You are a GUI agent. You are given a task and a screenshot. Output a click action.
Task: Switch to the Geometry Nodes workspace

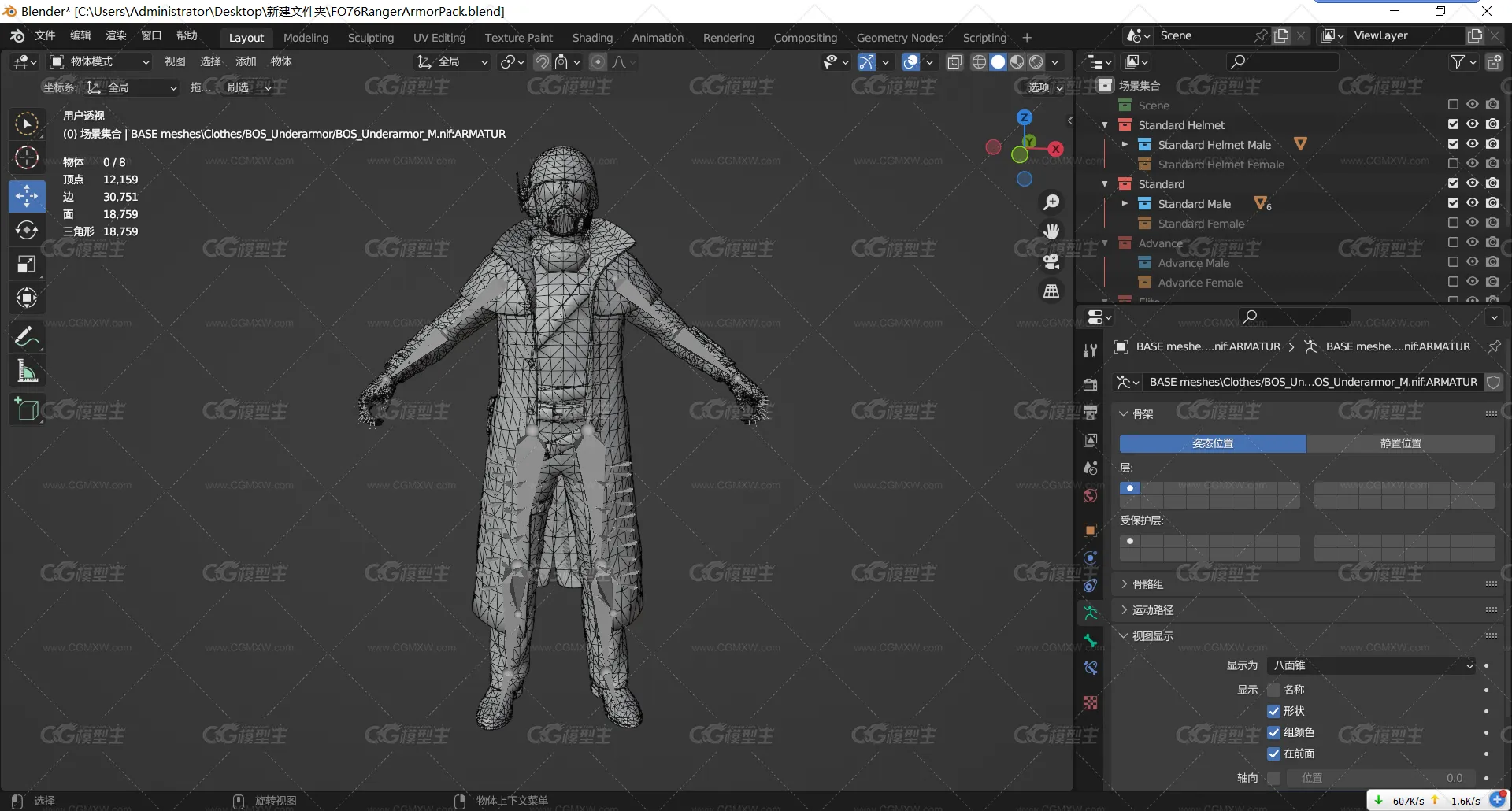[x=899, y=38]
